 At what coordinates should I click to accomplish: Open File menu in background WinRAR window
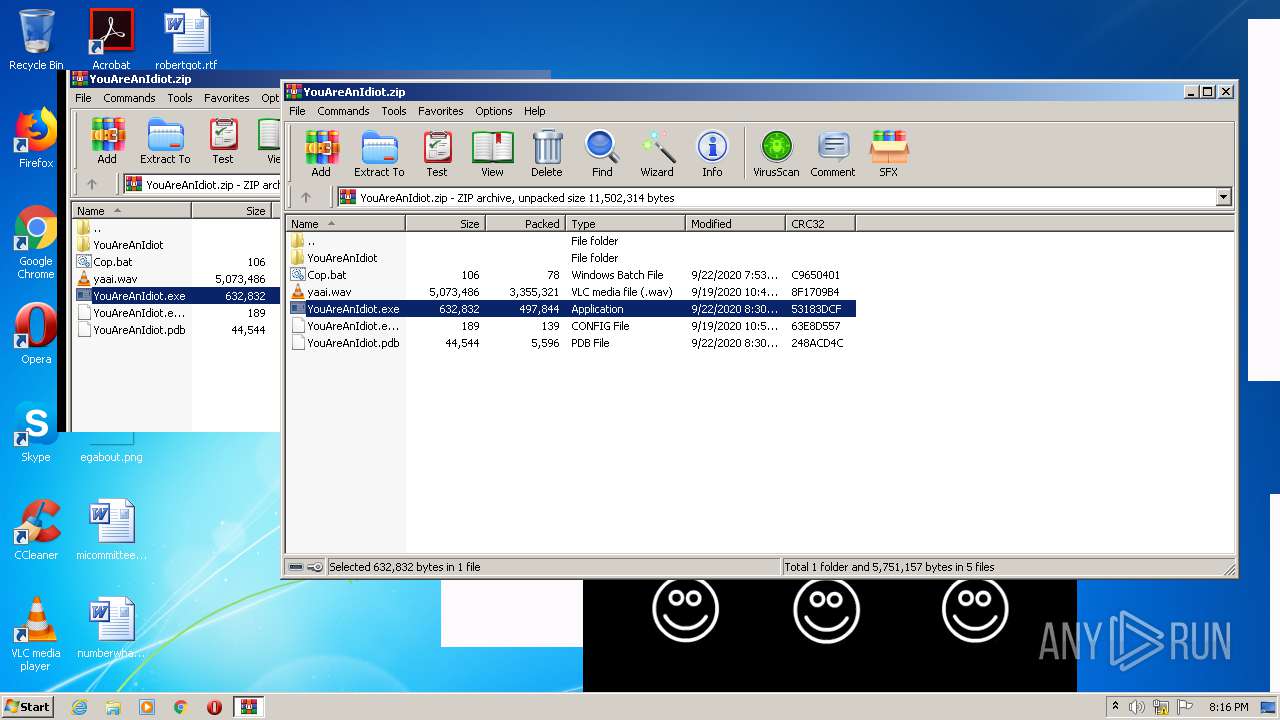[x=83, y=98]
